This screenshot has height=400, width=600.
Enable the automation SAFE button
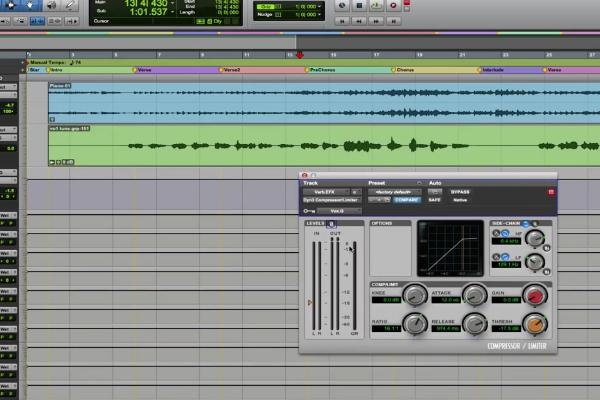click(434, 200)
